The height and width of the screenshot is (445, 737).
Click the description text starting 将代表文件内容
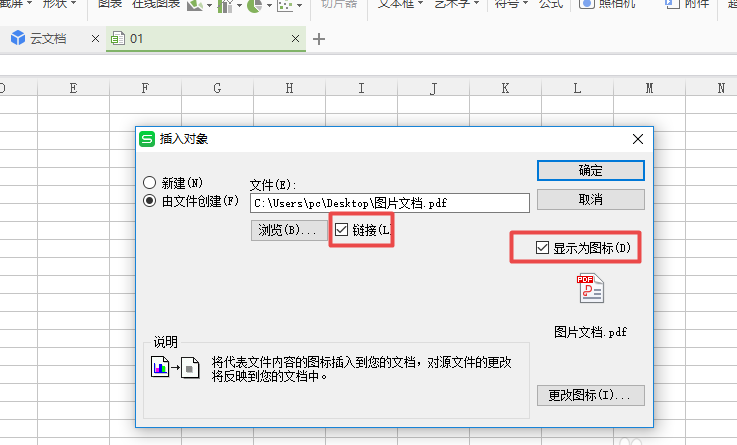(x=361, y=369)
